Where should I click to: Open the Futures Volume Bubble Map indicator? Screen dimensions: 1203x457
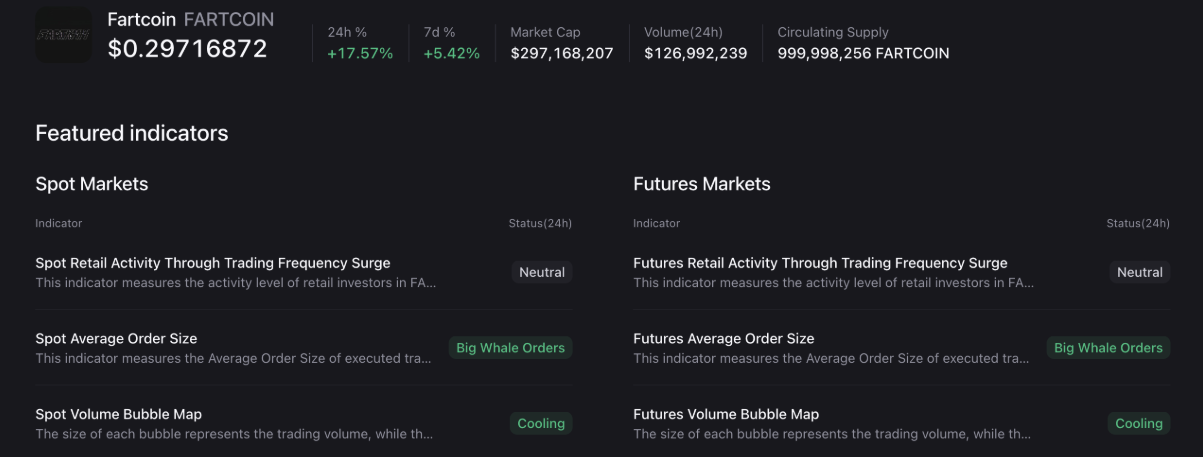[726, 415]
